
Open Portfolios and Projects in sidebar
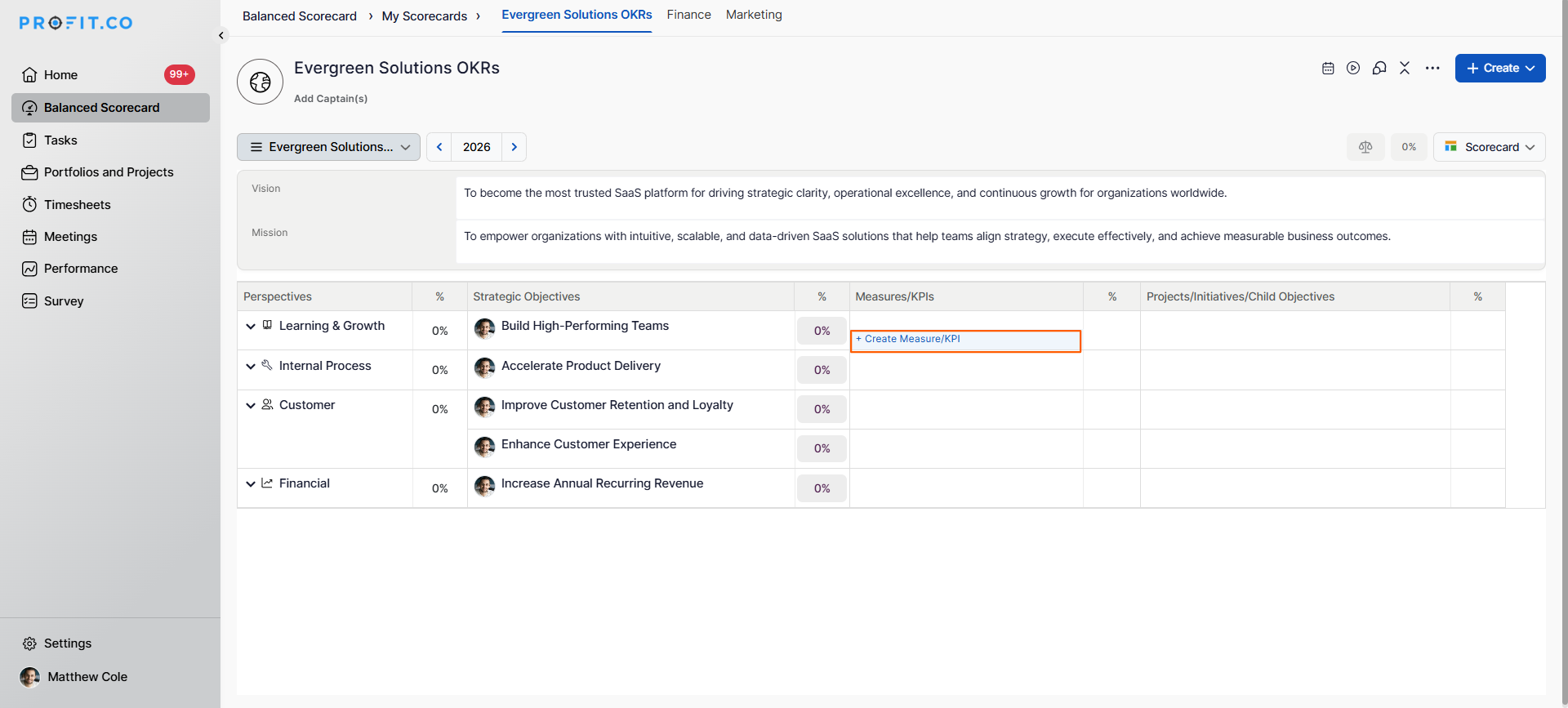[109, 172]
